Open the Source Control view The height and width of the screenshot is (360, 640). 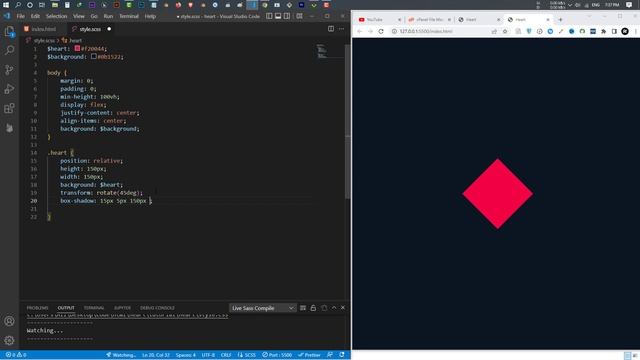click(x=9, y=70)
